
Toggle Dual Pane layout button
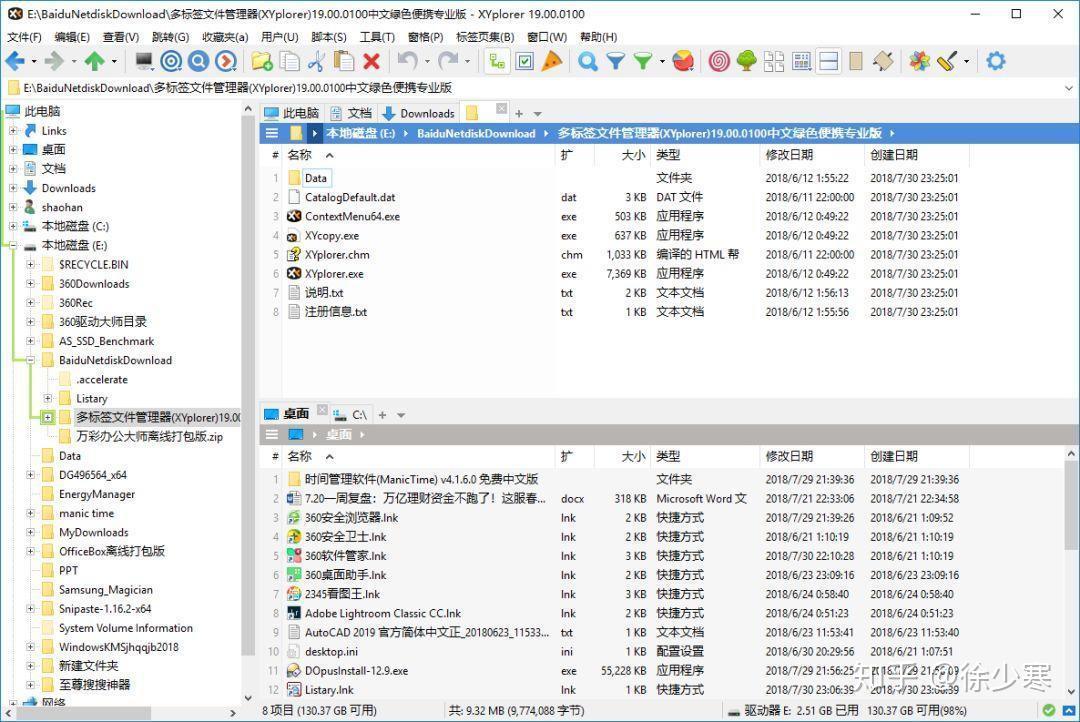pyautogui.click(x=829, y=61)
